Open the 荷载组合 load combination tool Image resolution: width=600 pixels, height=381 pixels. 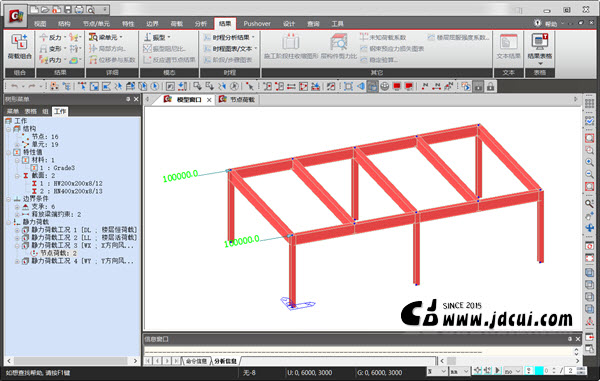(20, 47)
